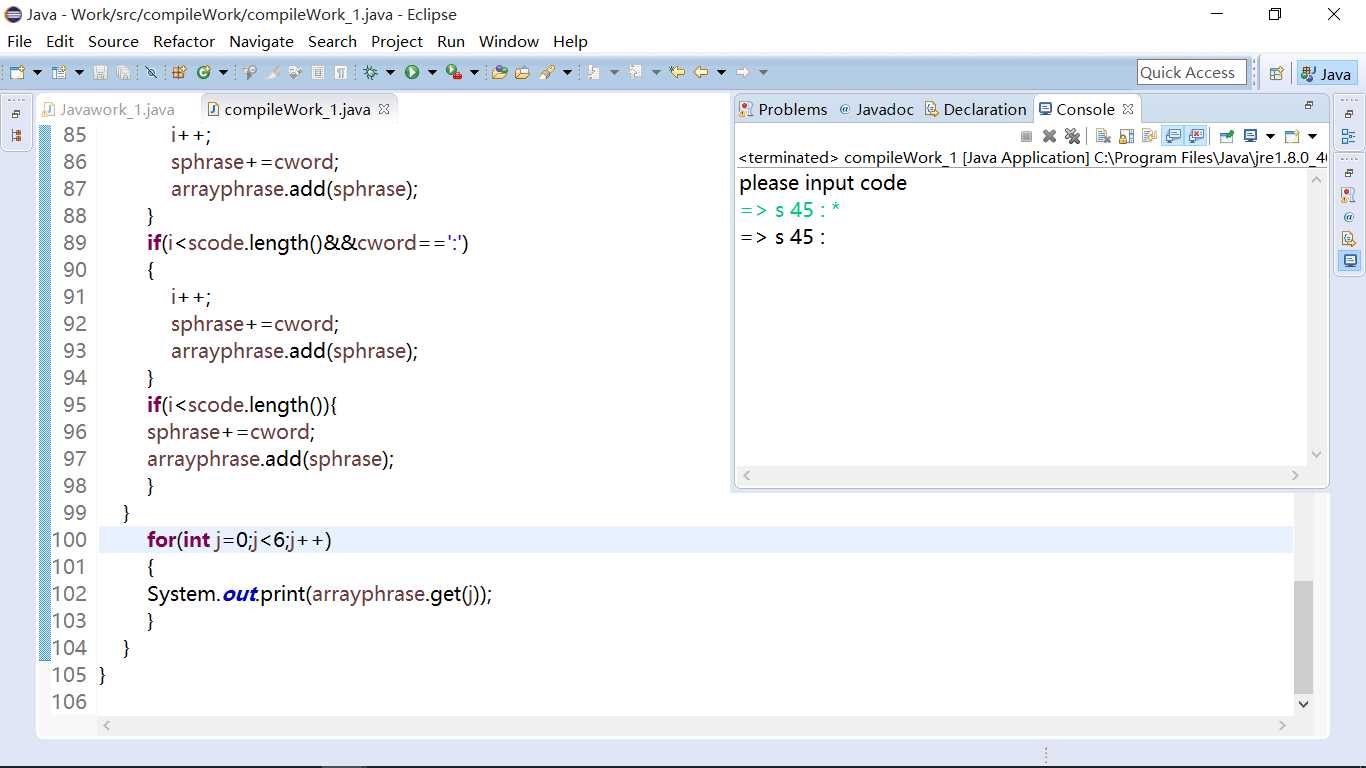Image resolution: width=1366 pixels, height=768 pixels.
Task: Toggle Block Selection Mode toolbar button
Action: 318,72
